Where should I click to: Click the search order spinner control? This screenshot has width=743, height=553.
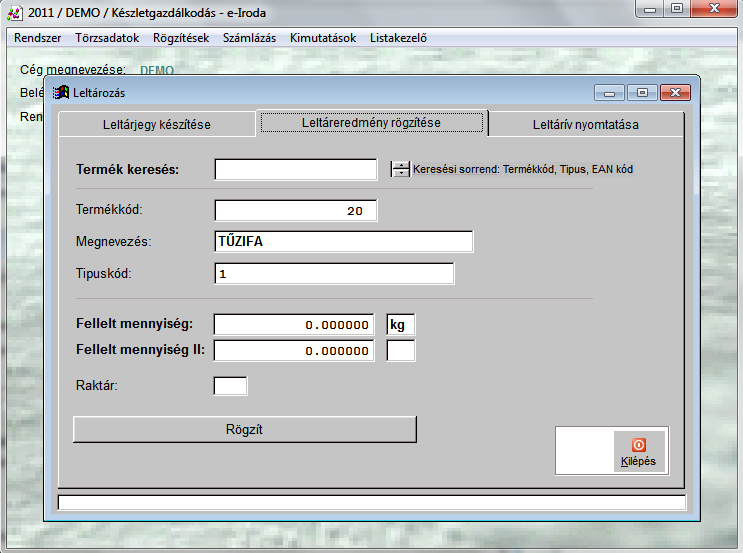(x=400, y=169)
